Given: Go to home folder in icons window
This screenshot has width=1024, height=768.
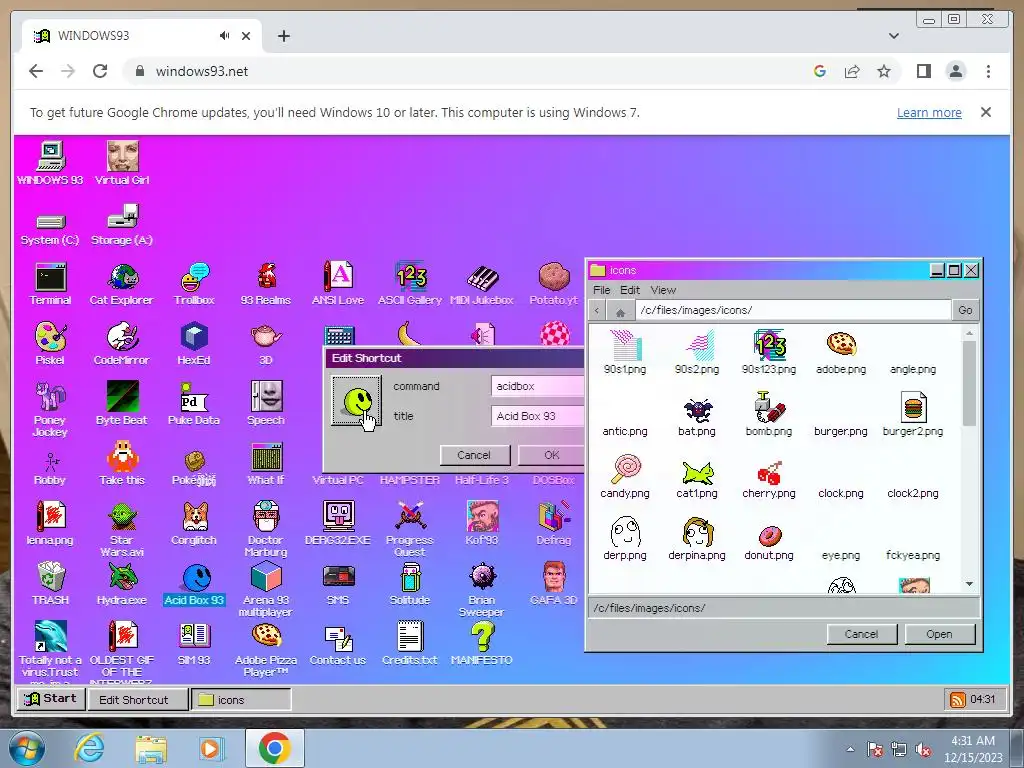Looking at the screenshot, I should 620,310.
